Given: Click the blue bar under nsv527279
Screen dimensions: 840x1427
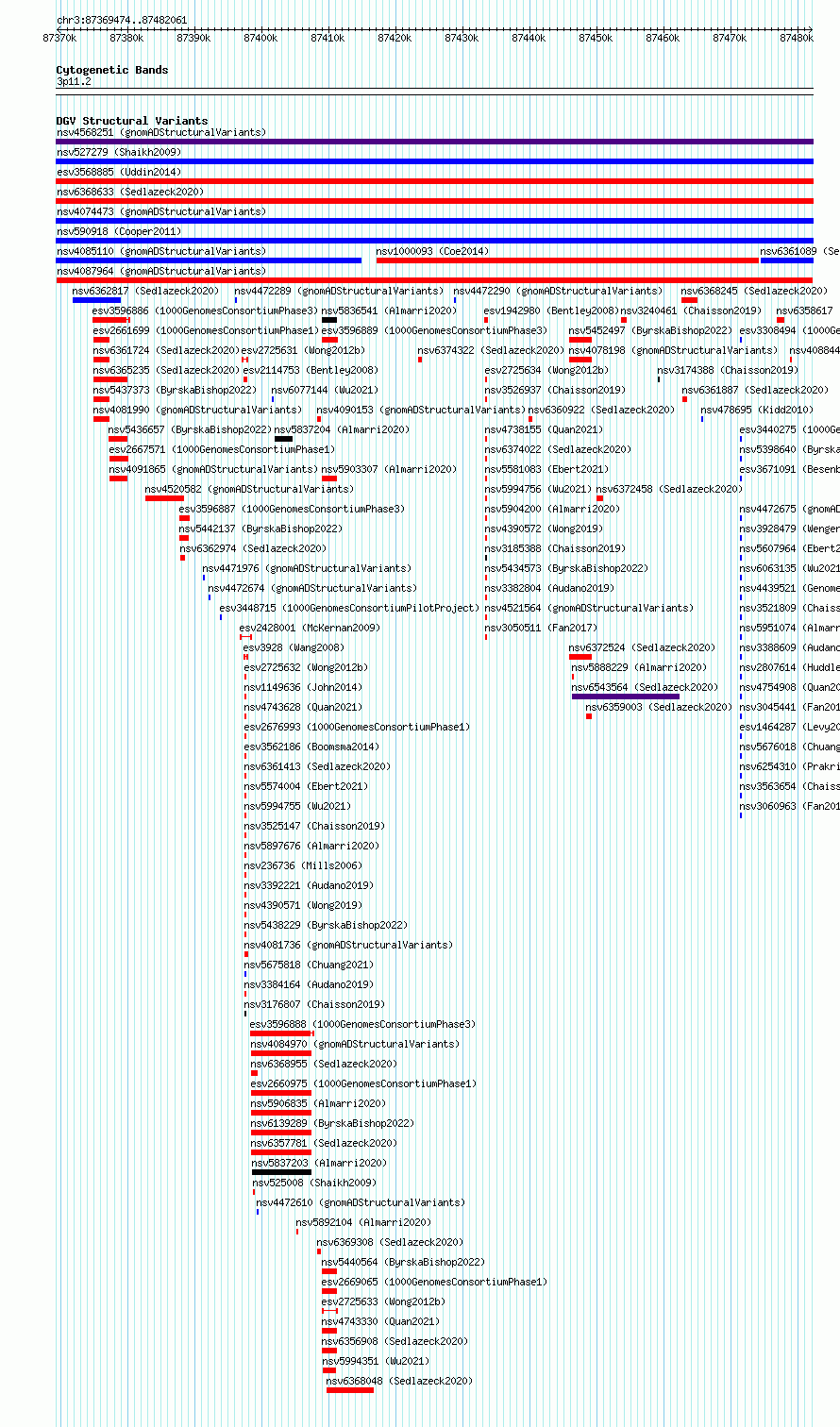Looking at the screenshot, I should (x=435, y=161).
